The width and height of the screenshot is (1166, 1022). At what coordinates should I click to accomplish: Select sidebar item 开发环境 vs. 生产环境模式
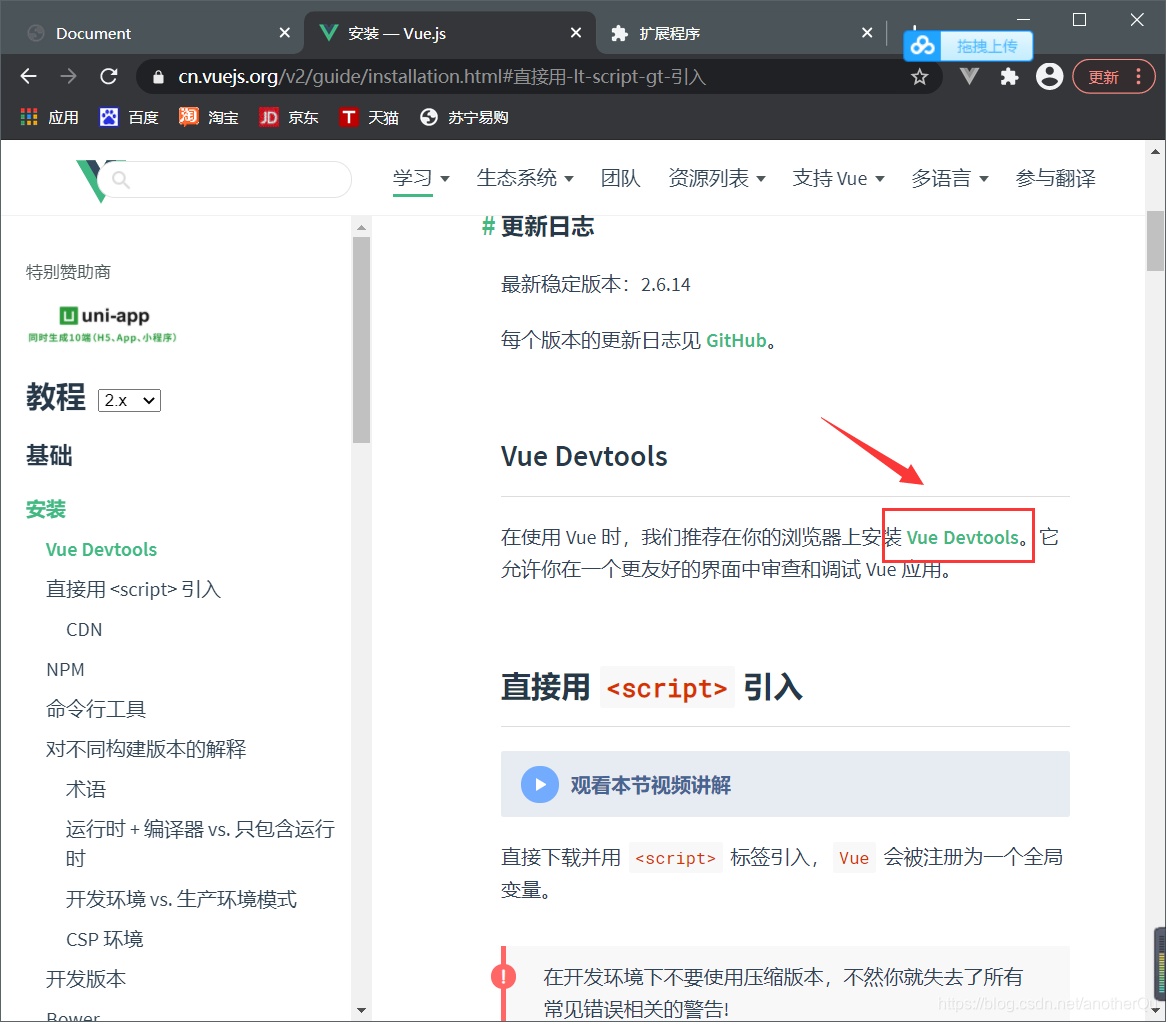coord(181,899)
